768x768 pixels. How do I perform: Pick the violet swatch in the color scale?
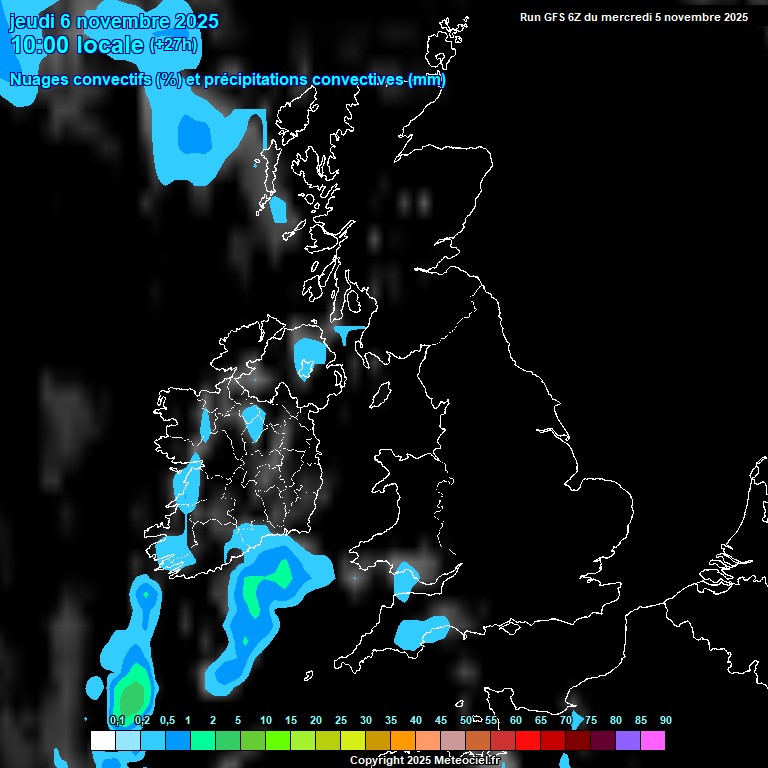[628, 741]
